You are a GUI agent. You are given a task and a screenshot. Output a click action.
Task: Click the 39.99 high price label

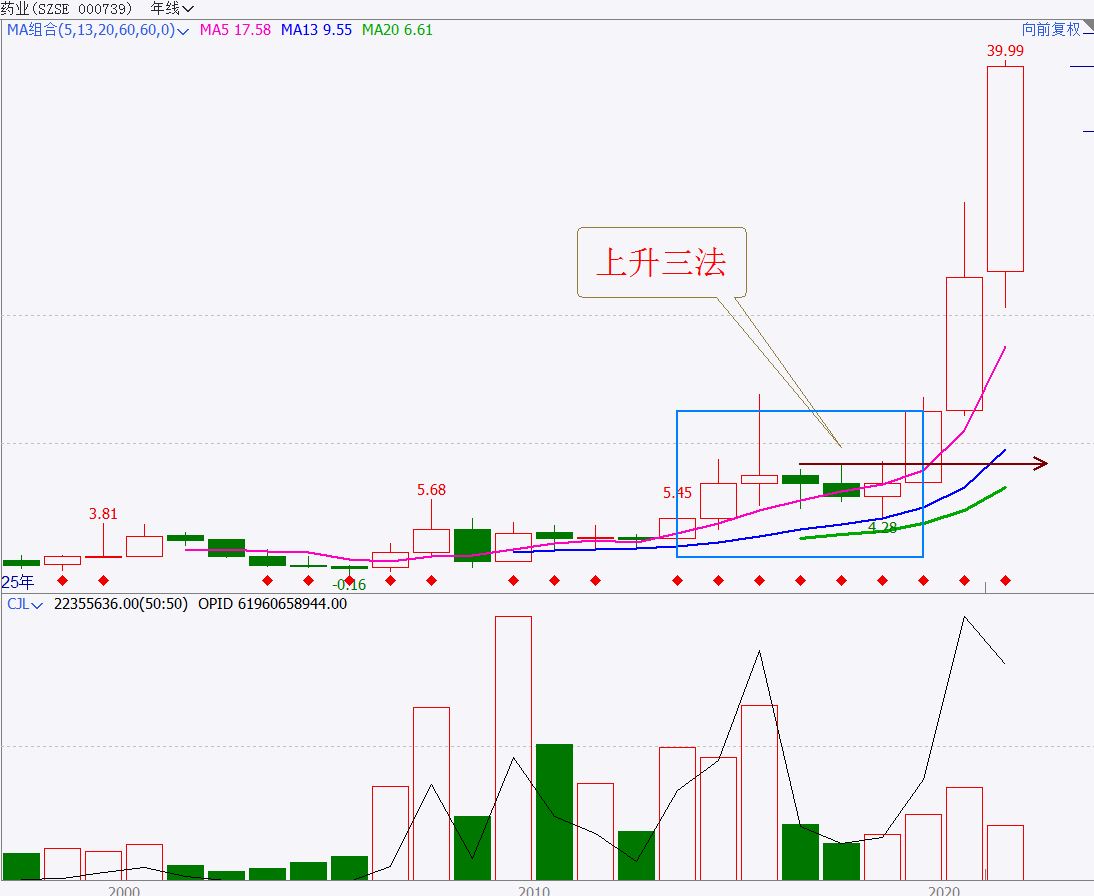(1005, 50)
